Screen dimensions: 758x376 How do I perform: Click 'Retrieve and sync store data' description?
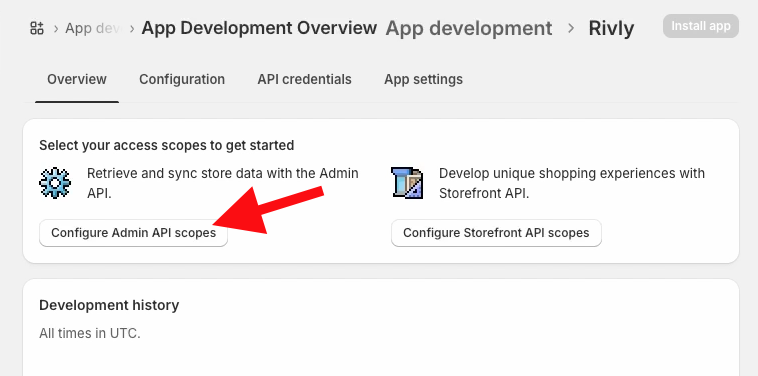[x=223, y=183]
